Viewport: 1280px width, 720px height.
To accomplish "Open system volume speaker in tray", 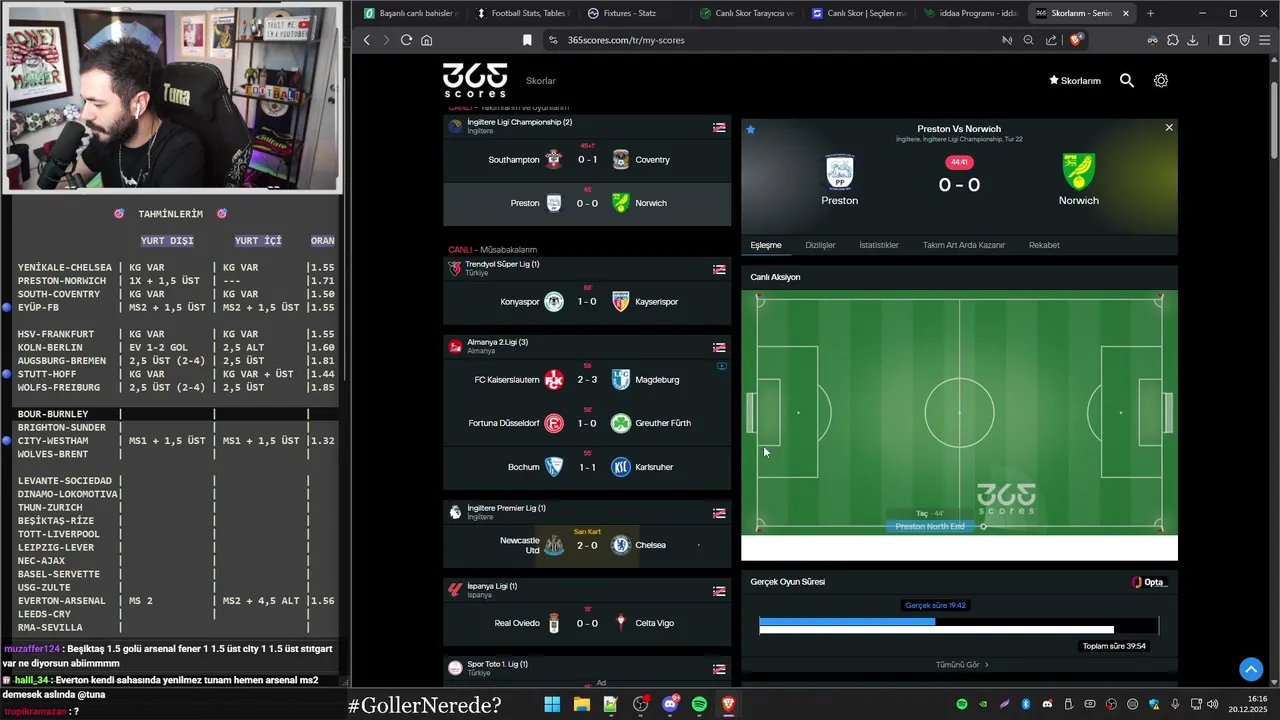I will (1212, 704).
